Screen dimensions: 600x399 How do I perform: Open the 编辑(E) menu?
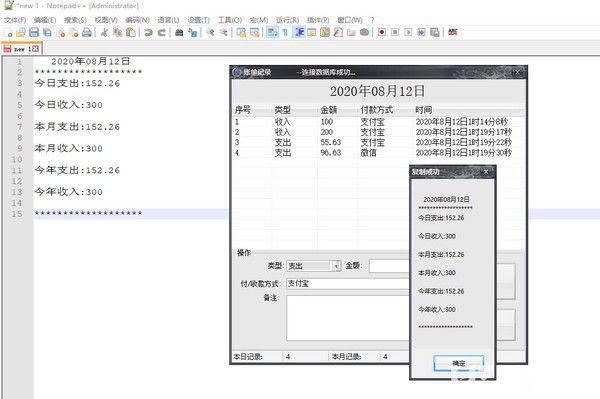point(45,20)
